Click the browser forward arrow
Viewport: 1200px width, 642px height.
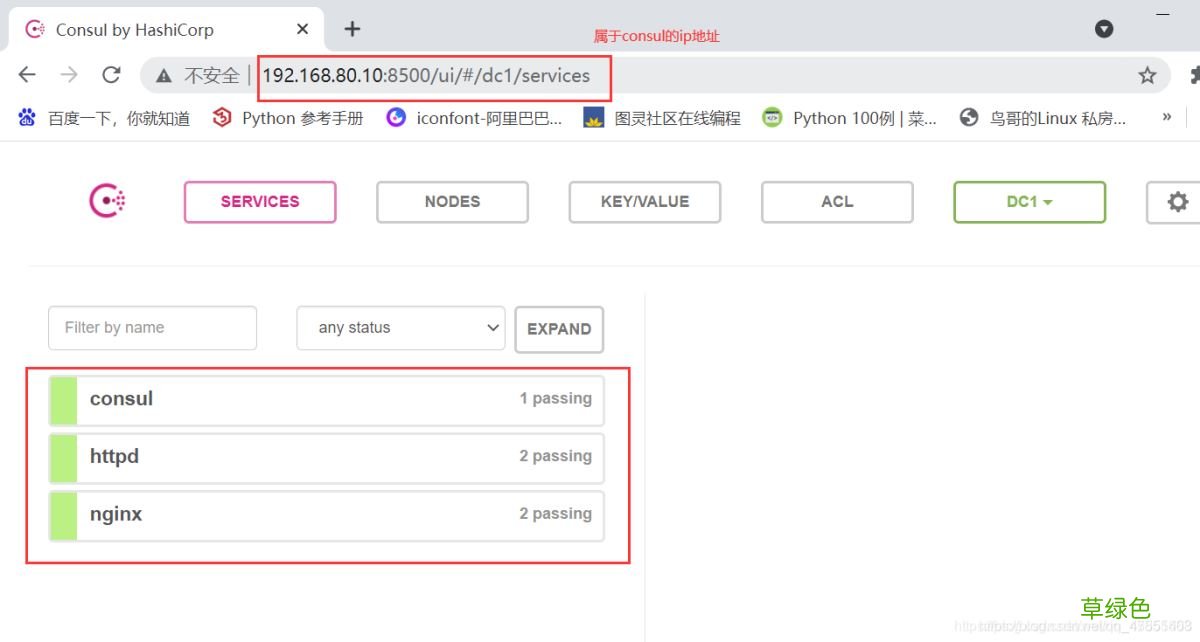click(69, 75)
